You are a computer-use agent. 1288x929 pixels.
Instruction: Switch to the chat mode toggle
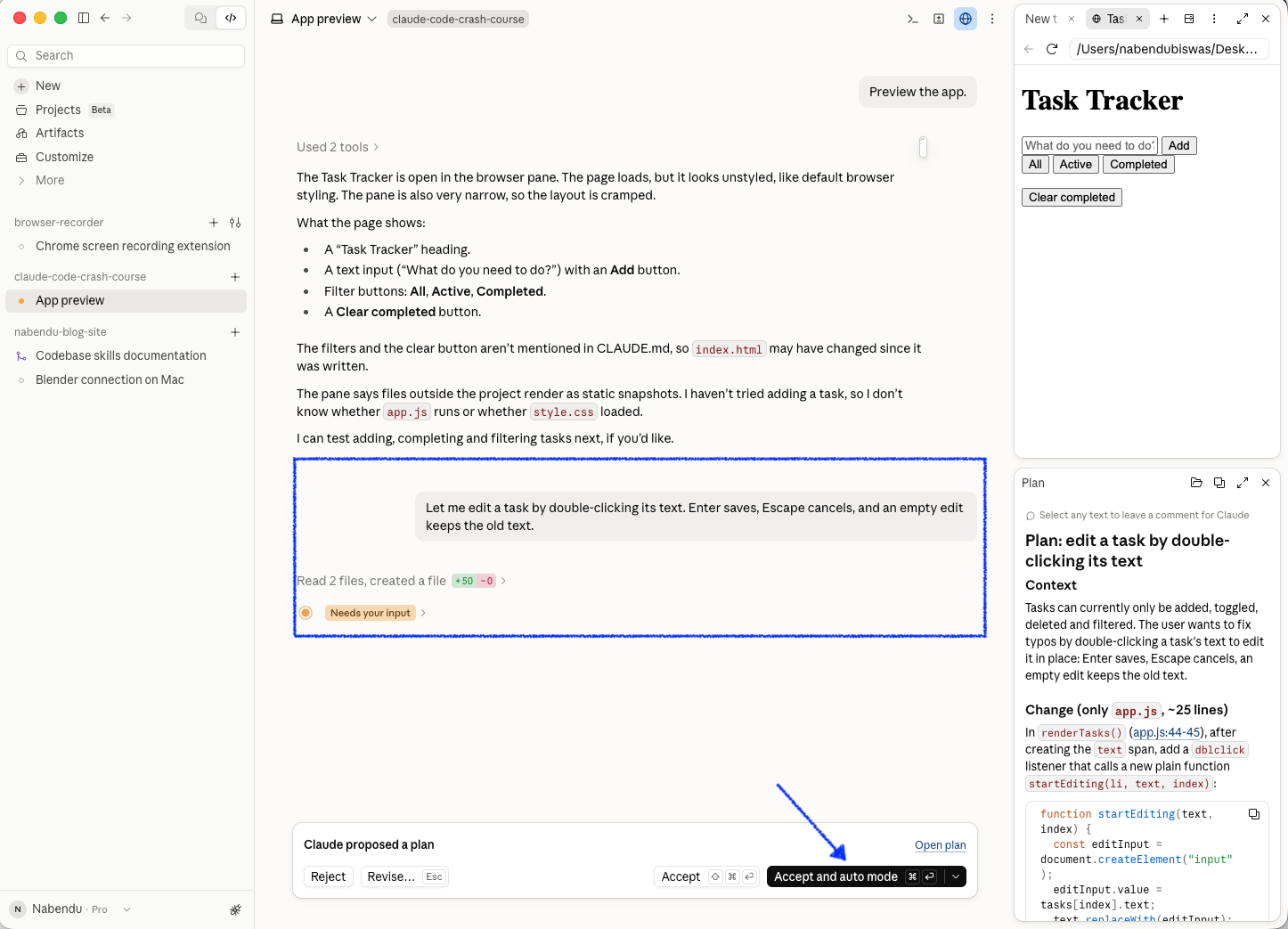201,18
